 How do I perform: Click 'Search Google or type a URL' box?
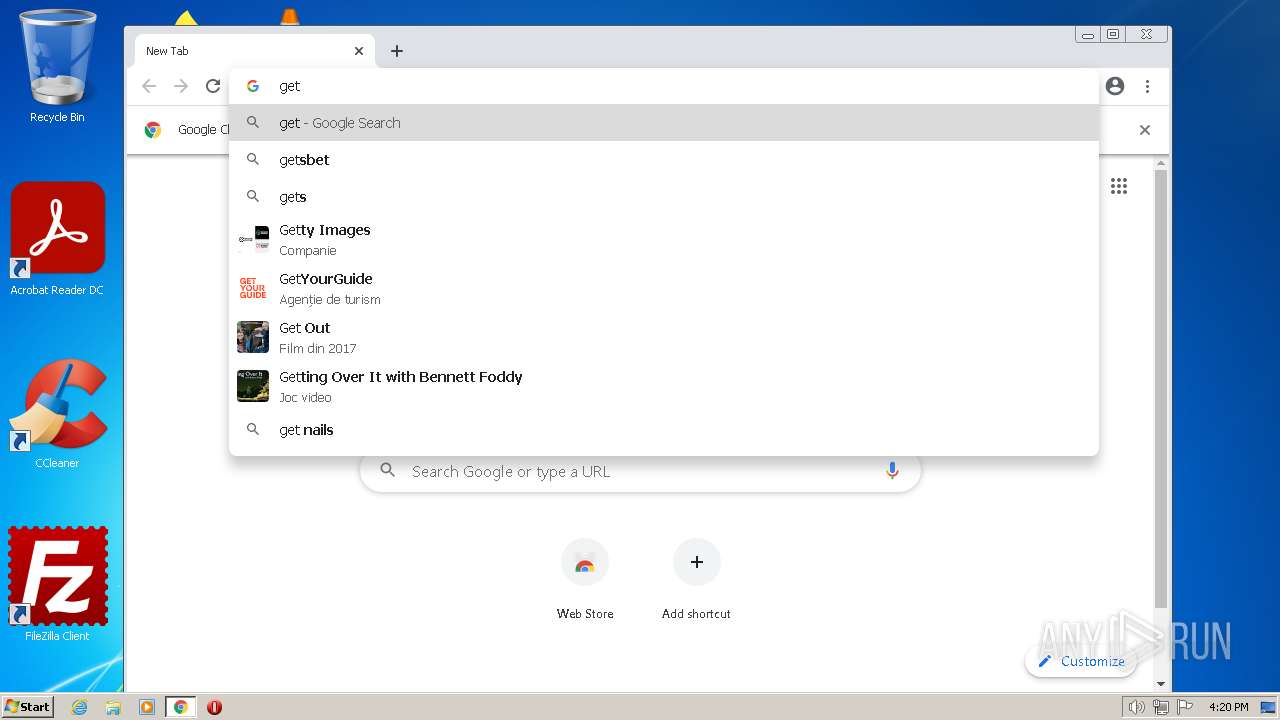(640, 472)
